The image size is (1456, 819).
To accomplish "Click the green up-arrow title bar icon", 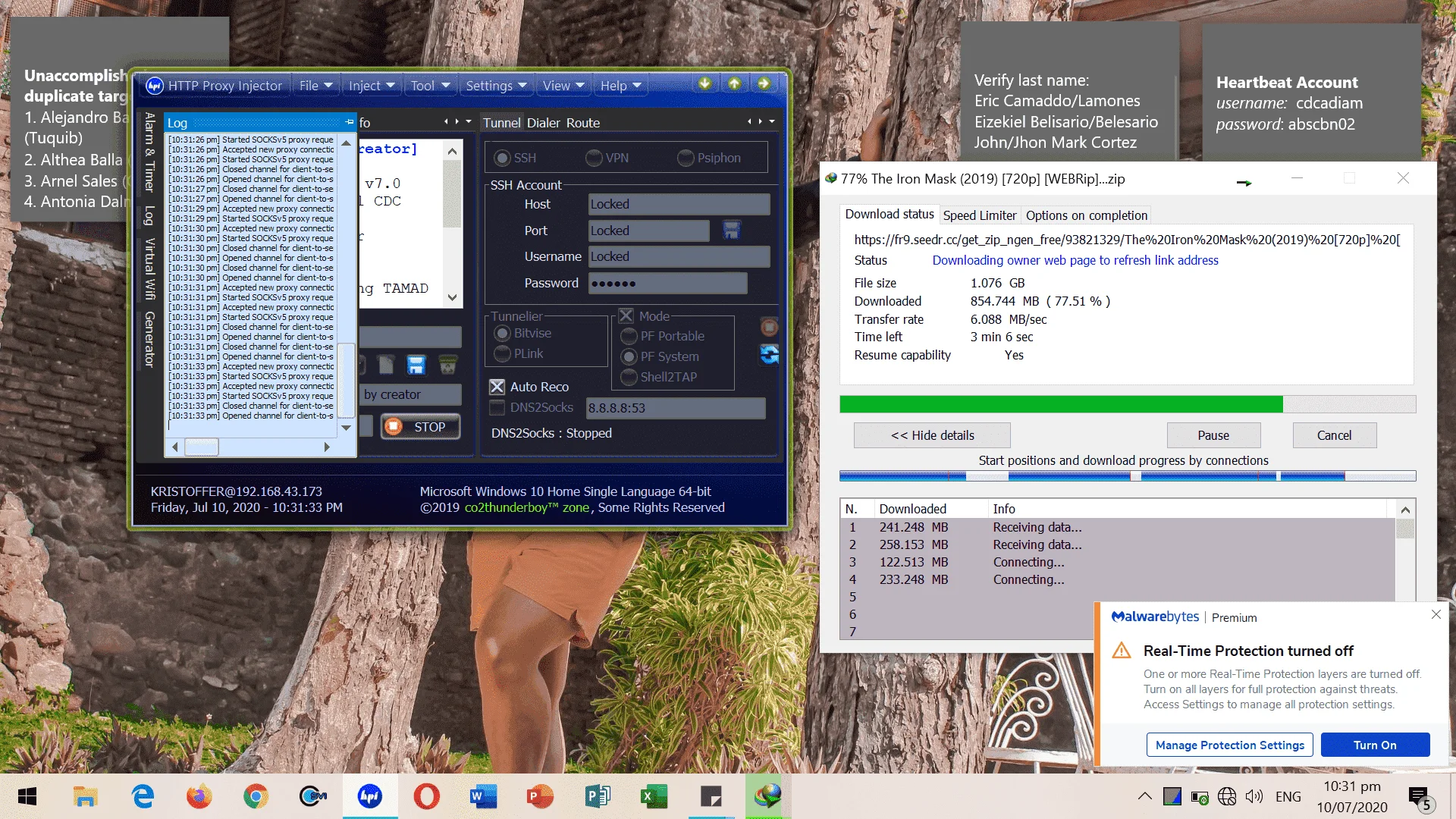I will [734, 83].
